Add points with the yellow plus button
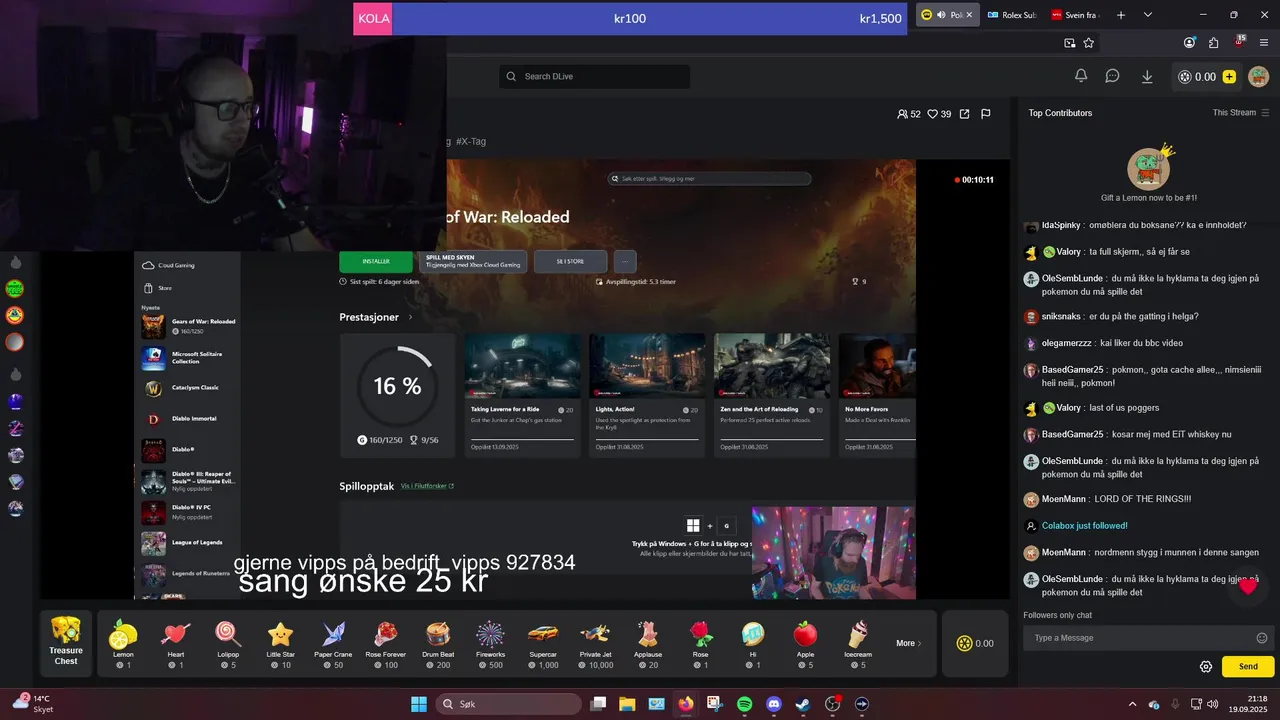Viewport: 1280px width, 720px height. coord(1229,77)
